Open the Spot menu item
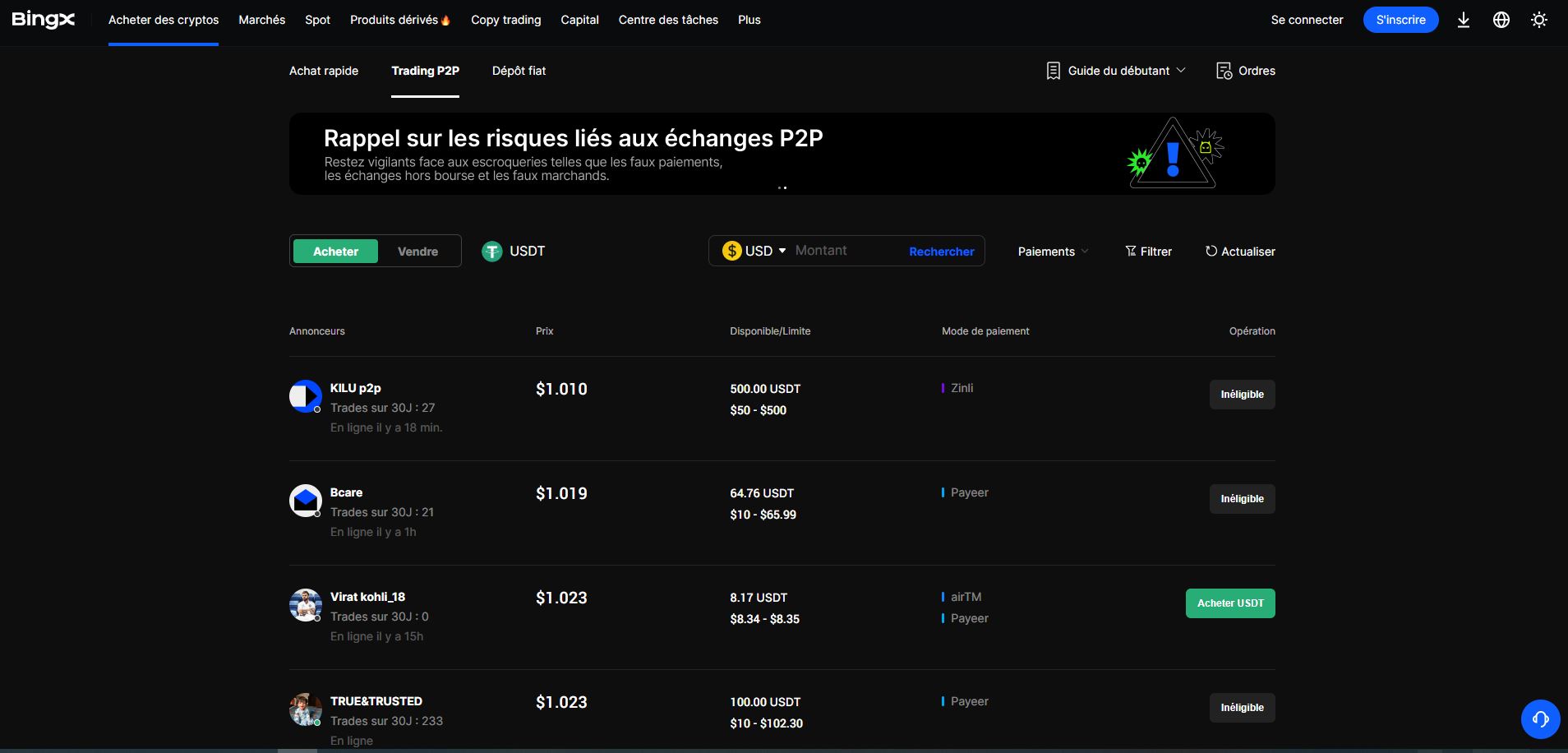Screen dimensions: 1568x753 pos(318,20)
